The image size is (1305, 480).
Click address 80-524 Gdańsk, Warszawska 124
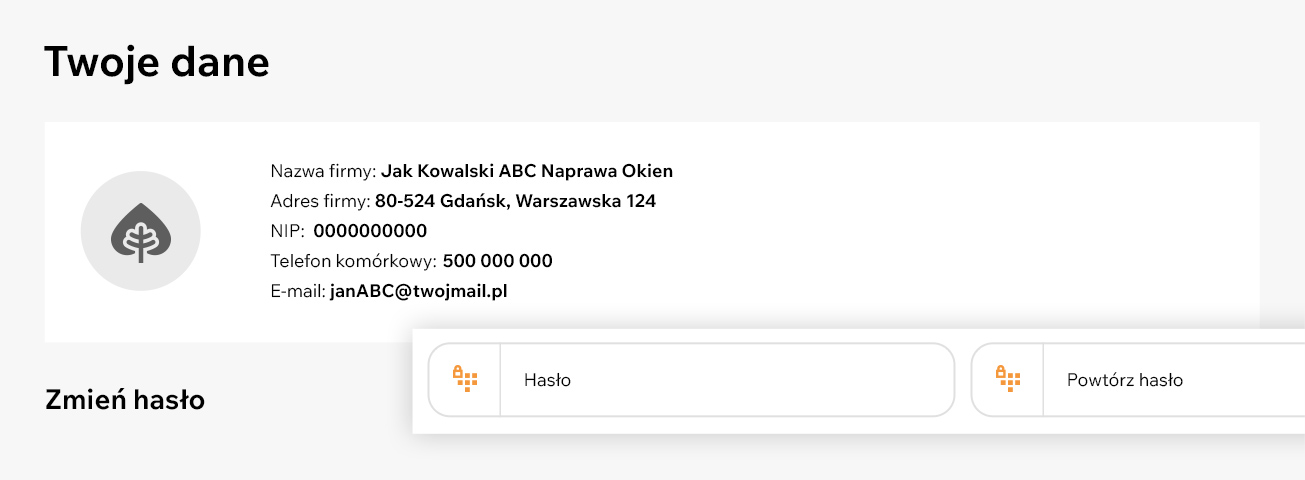click(x=515, y=201)
